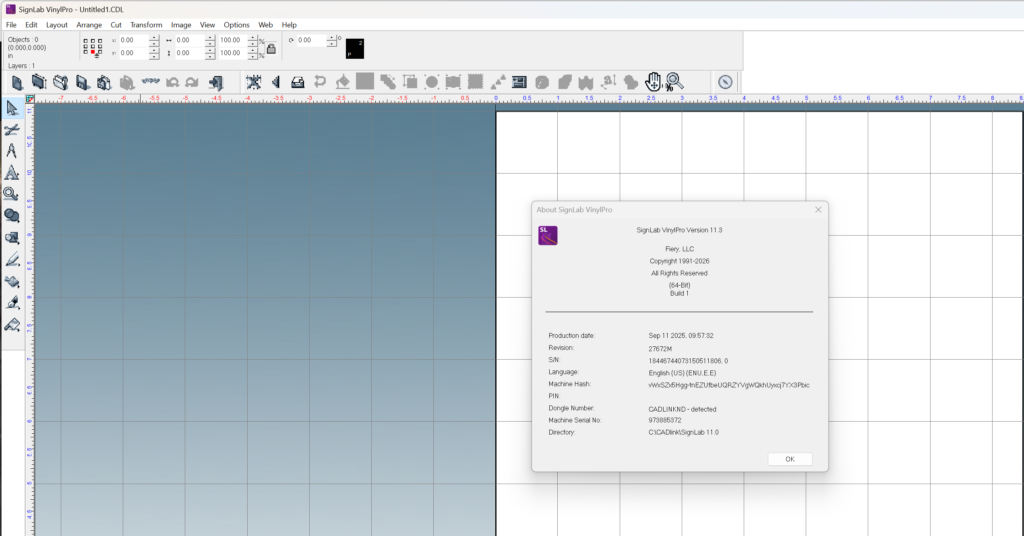Screen dimensions: 1024x536
Task: Save the file with the floppy disk icon
Action: (x=82, y=82)
